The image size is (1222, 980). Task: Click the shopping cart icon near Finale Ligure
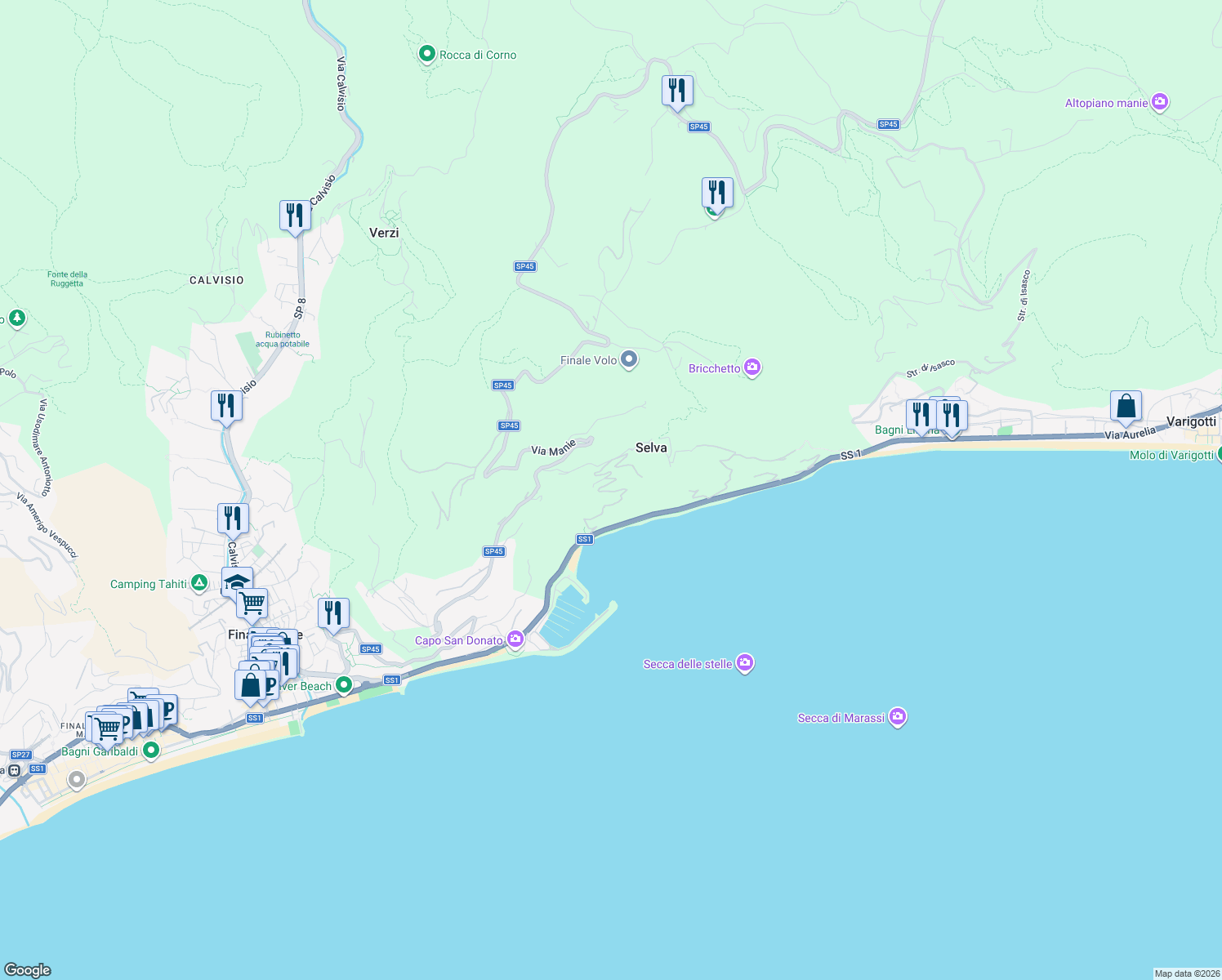point(251,603)
